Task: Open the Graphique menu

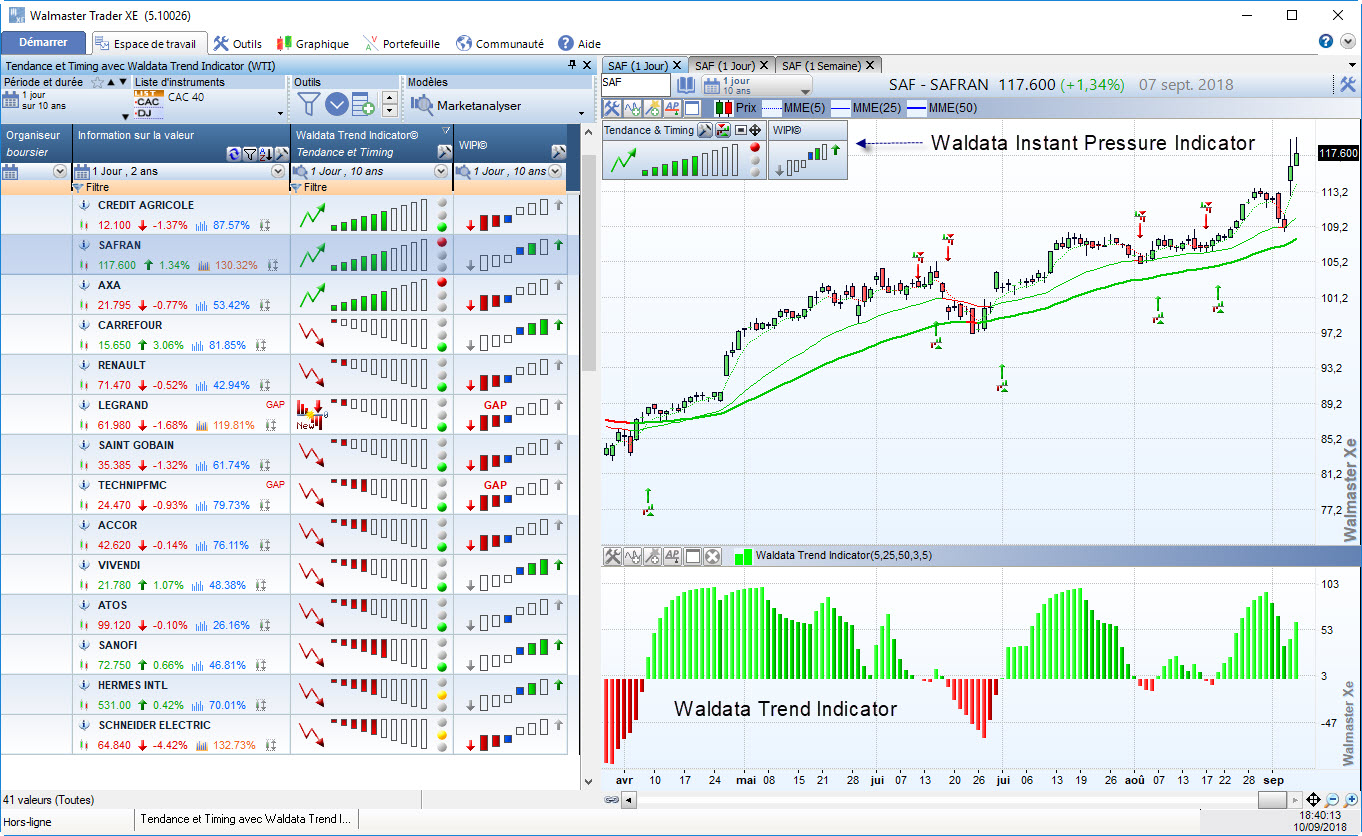Action: pyautogui.click(x=312, y=43)
